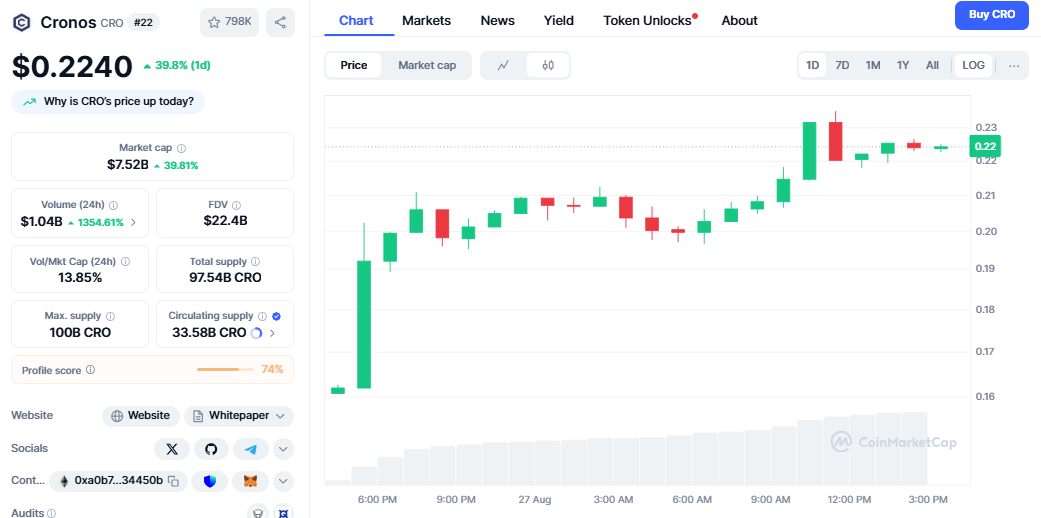Click the second audit badge icon
Image resolution: width=1041 pixels, height=518 pixels.
[283, 513]
